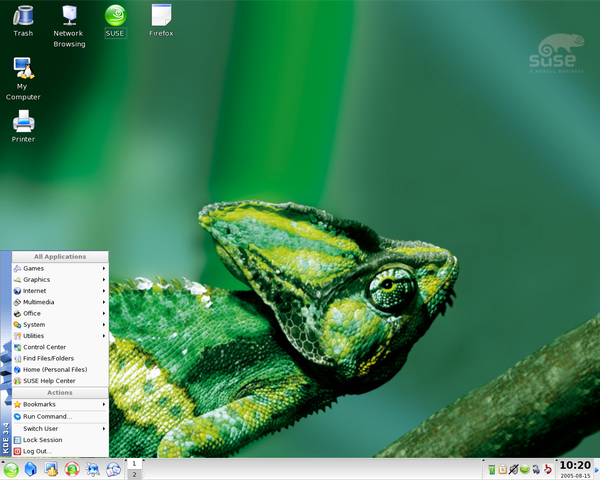
Task: Click the muted speaker tray icon
Action: point(514,469)
